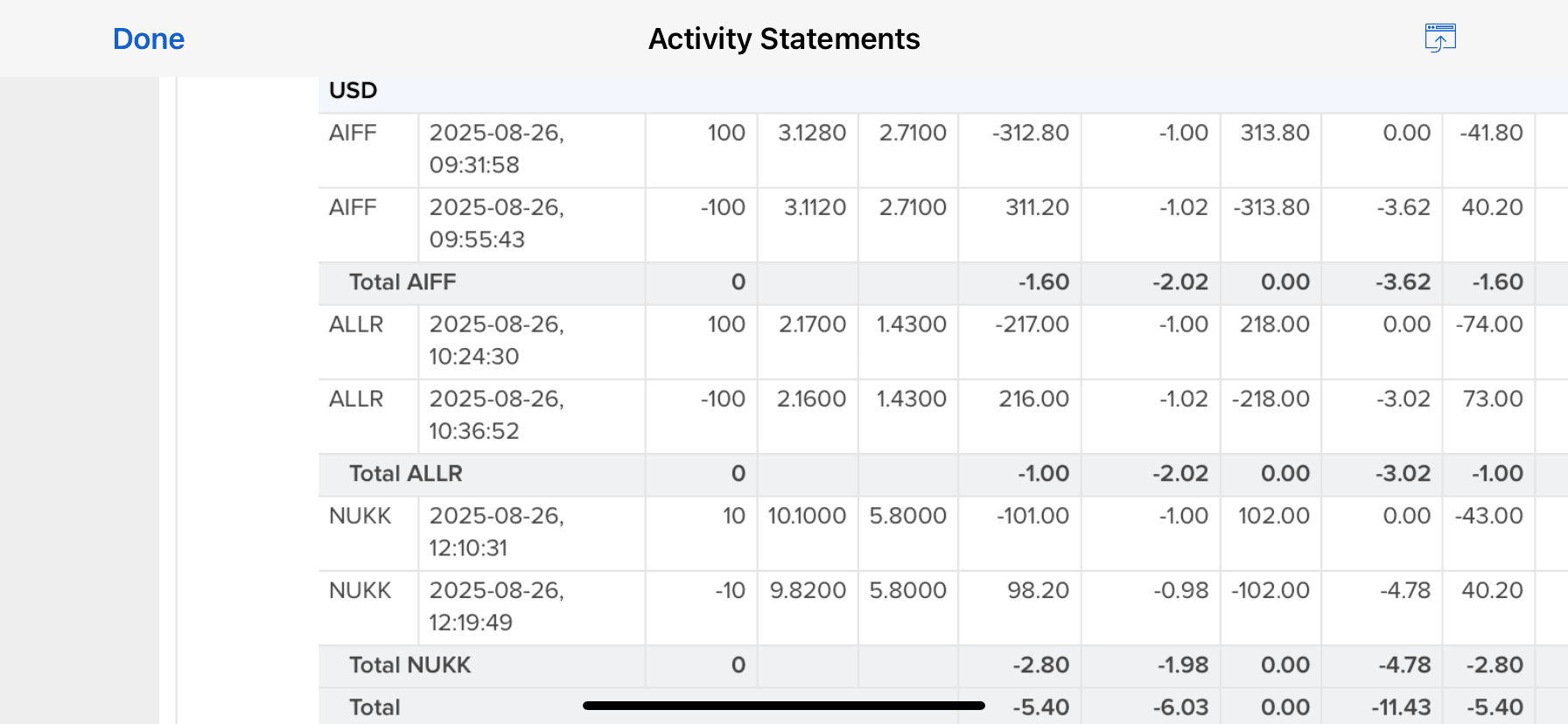Select NUKK symbol in the 12:19:49 row
The image size is (1568, 724).
pos(360,590)
